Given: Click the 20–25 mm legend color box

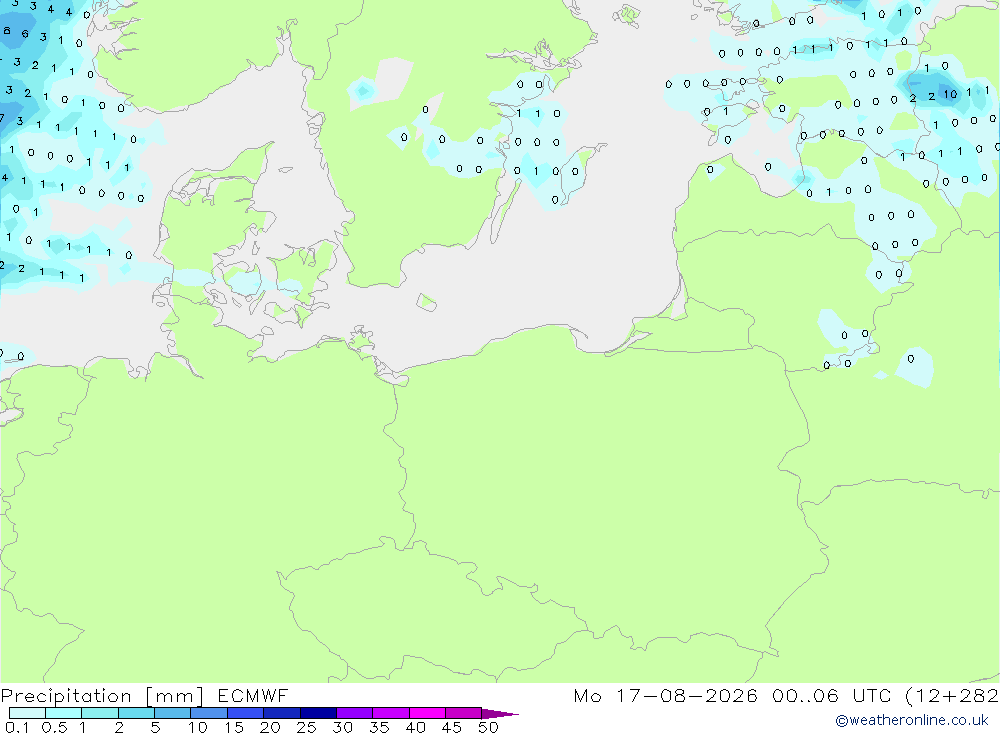Looking at the screenshot, I should click(281, 713).
